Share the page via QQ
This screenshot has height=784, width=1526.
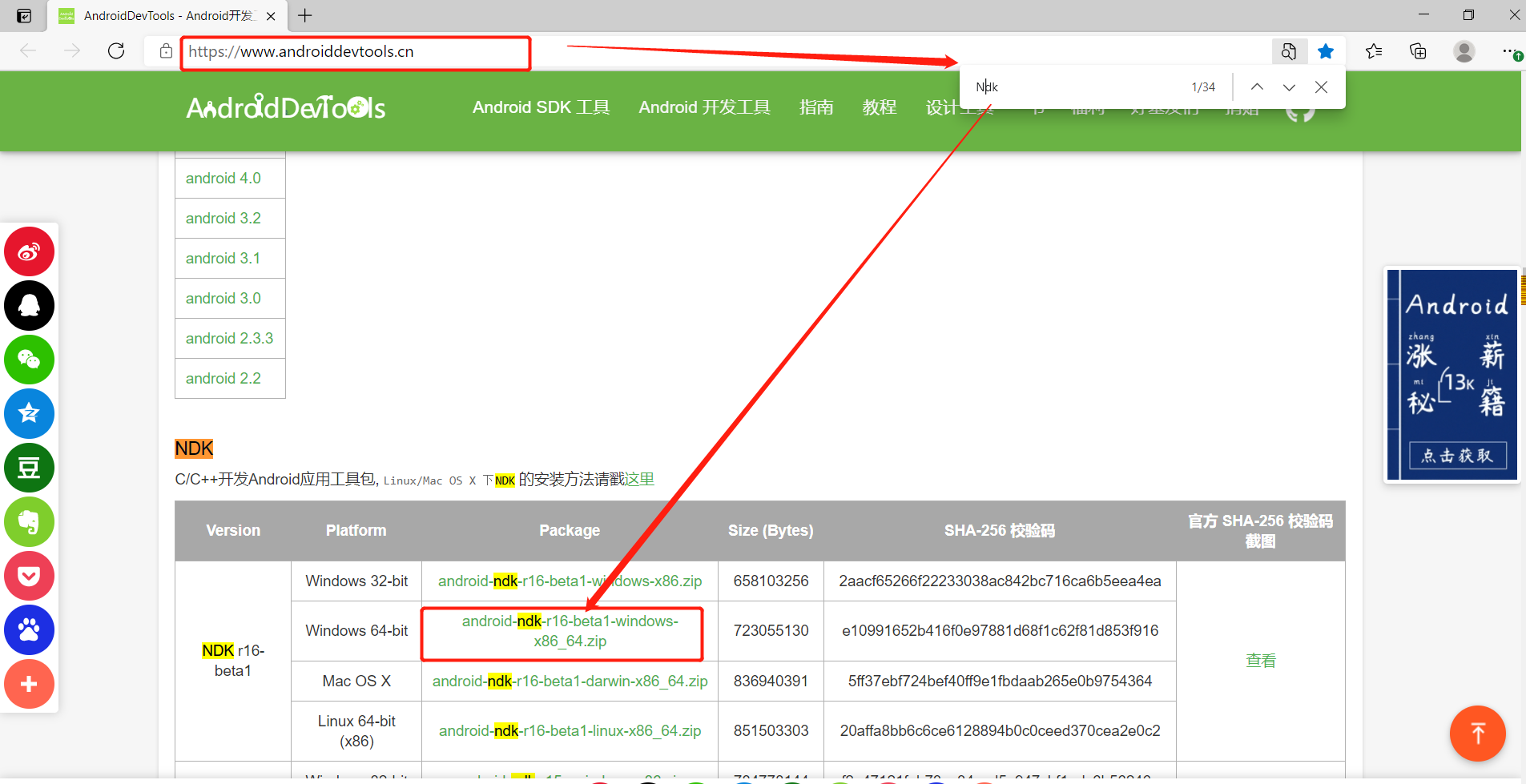29,305
